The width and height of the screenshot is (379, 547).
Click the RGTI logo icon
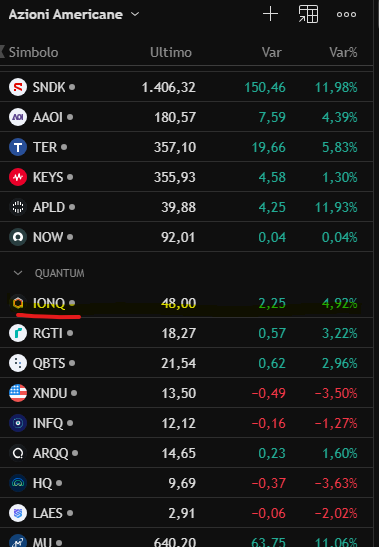[18, 333]
